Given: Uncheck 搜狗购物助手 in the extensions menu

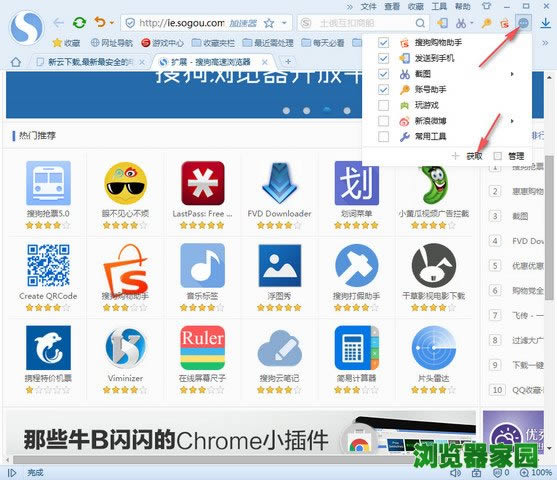Looking at the screenshot, I should 383,43.
